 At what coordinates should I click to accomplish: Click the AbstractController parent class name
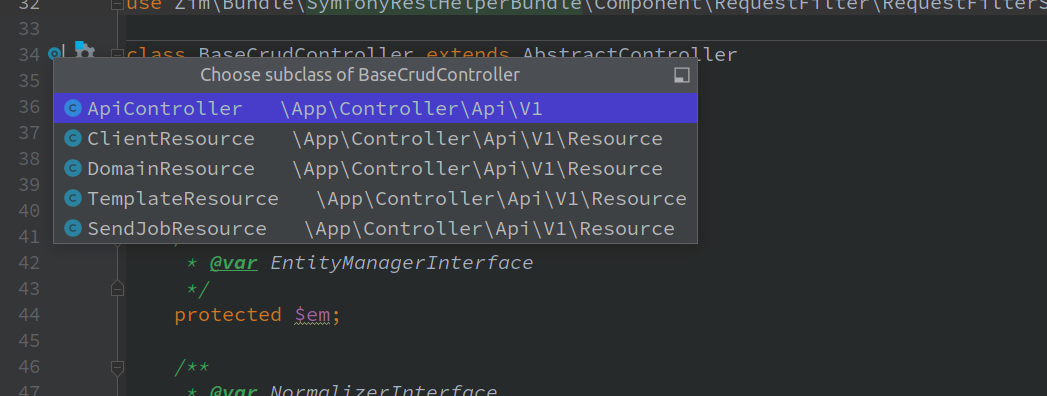(630, 54)
